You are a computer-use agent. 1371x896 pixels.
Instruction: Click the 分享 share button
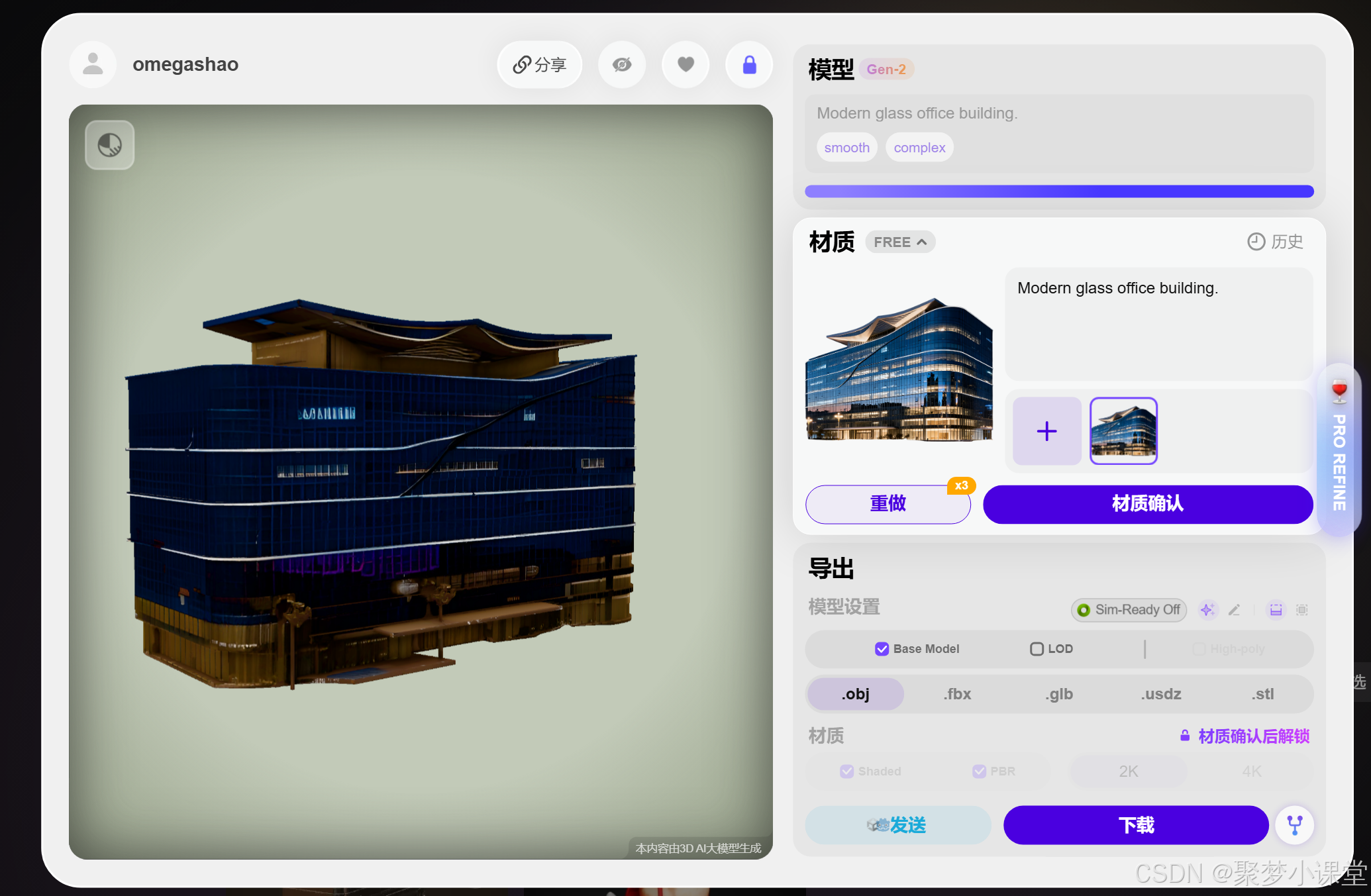point(540,65)
